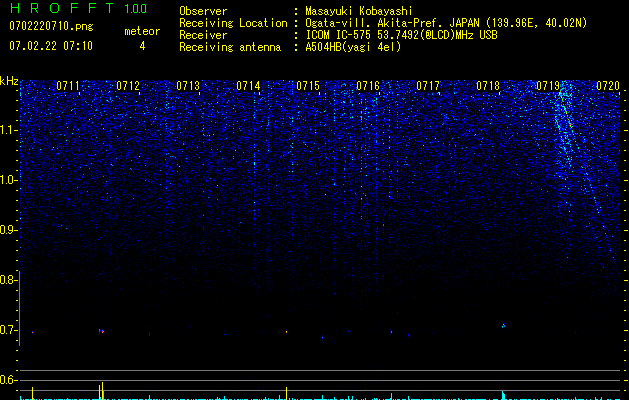Click the 0.8 frequency axis label

click(x=8, y=280)
